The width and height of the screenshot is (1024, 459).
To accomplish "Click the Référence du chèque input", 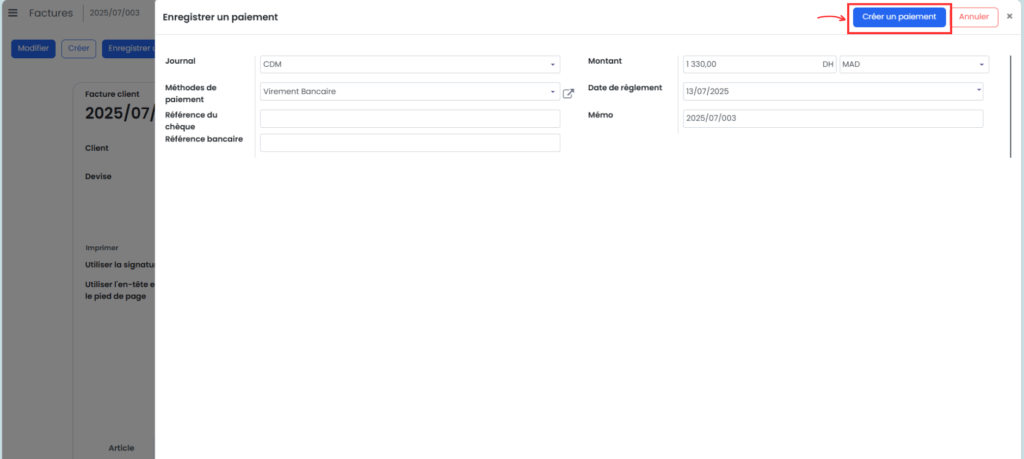I will pos(410,119).
